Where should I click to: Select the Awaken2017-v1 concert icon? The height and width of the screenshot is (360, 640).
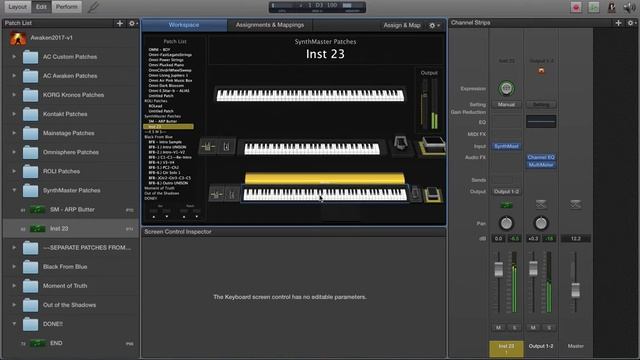coord(18,38)
